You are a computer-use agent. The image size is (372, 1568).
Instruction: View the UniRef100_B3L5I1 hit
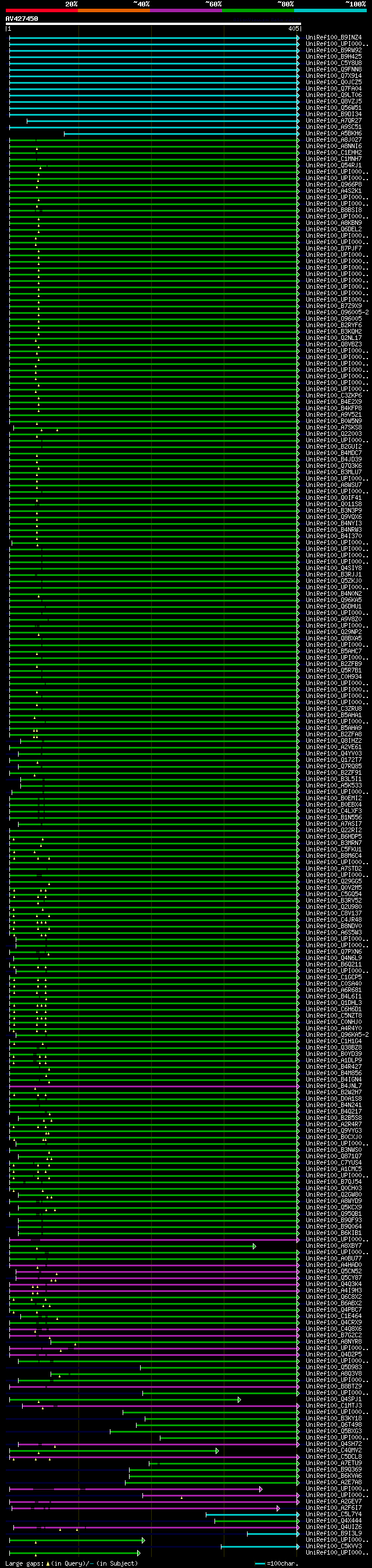point(334,779)
